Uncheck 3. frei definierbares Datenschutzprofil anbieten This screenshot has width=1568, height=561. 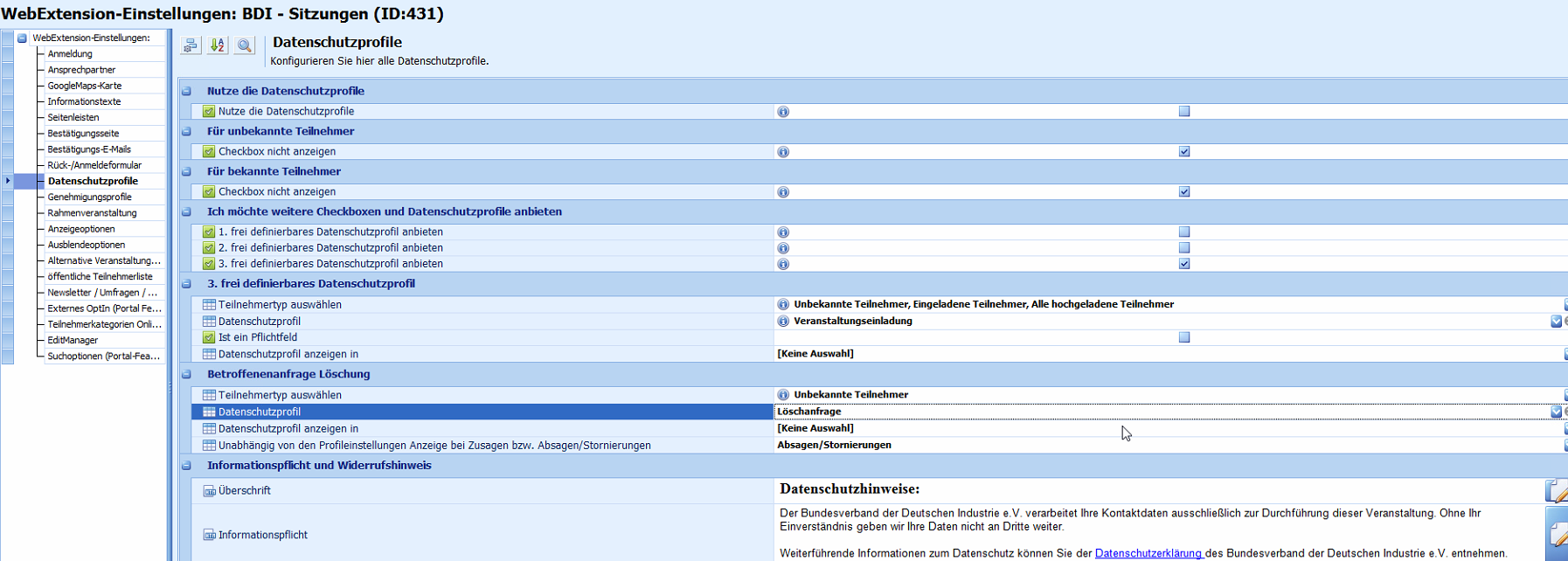point(1184,264)
